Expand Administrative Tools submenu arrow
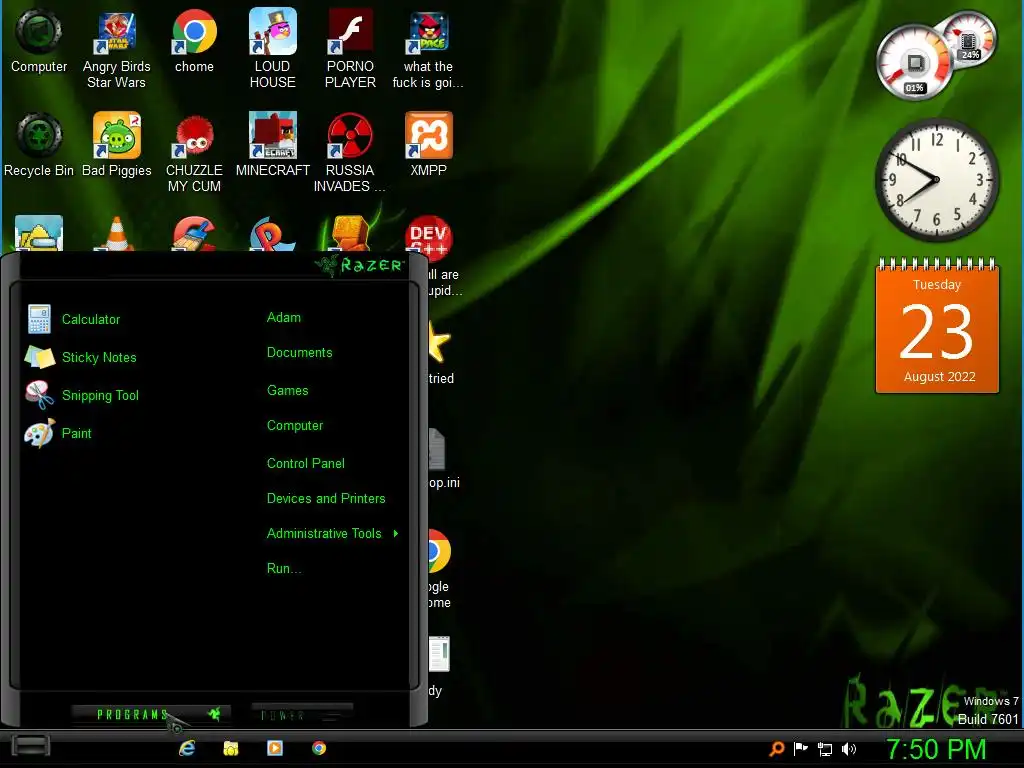1024x768 pixels. [x=396, y=534]
